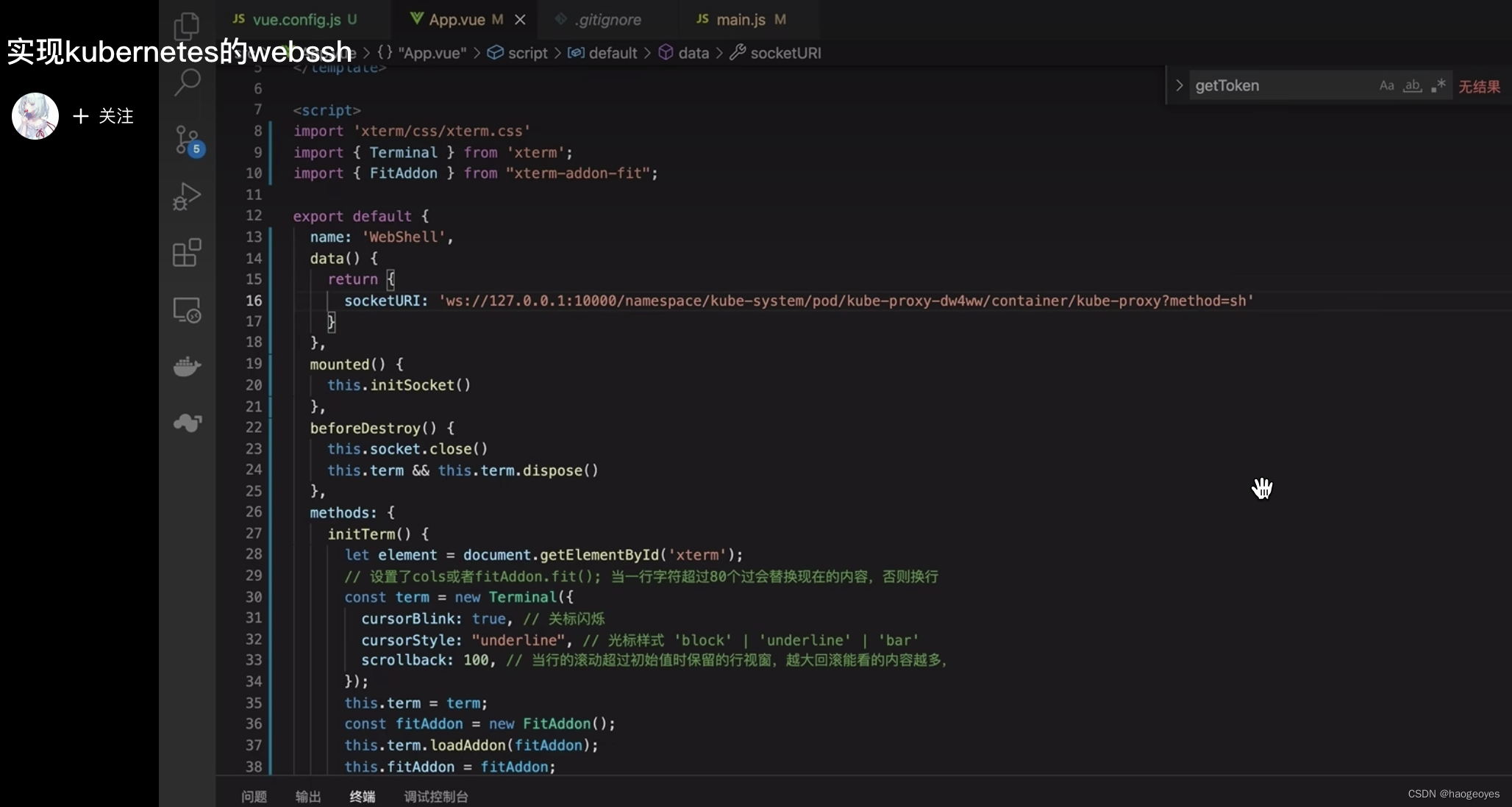Viewport: 1512px width, 807px height.
Task: Open the Search sidebar icon
Action: tap(188, 82)
